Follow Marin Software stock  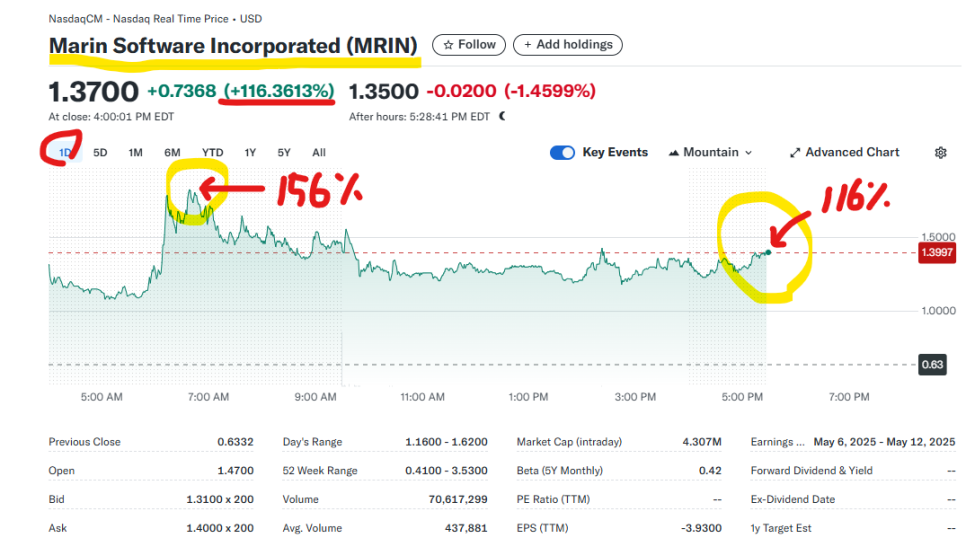tap(469, 45)
